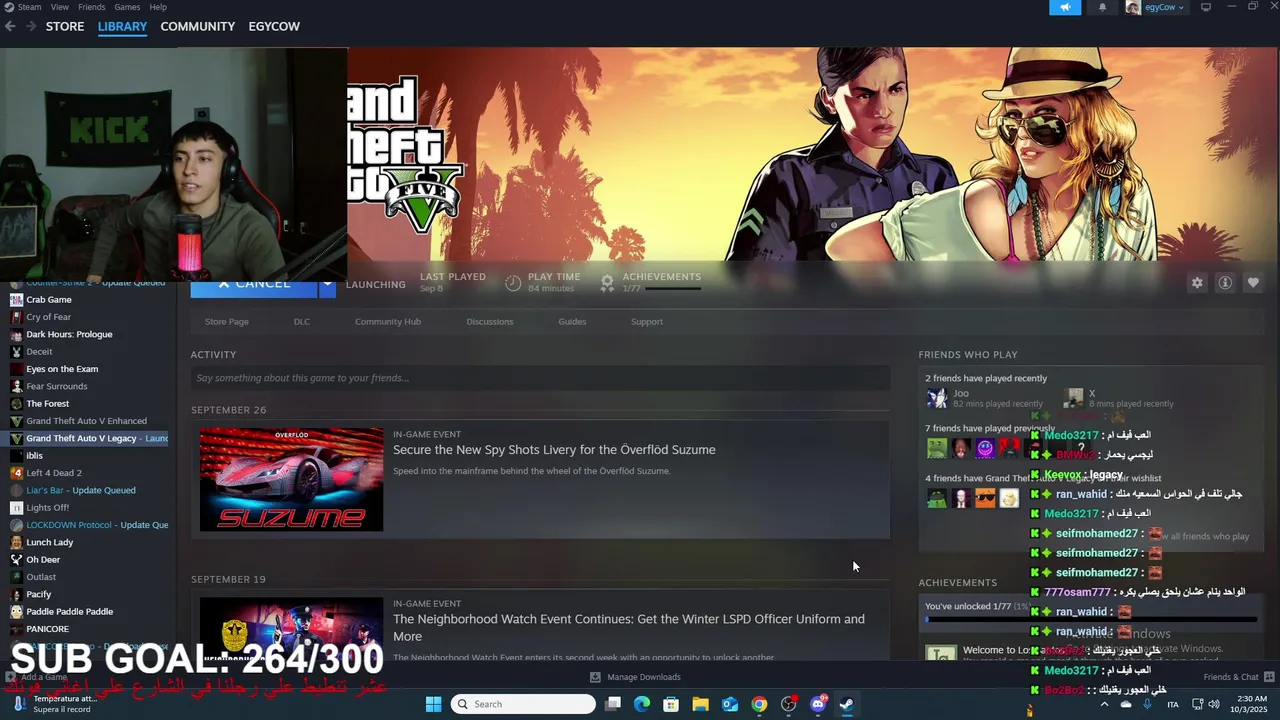Image resolution: width=1280 pixels, height=720 pixels.
Task: Open friend Joo's avatar
Action: point(937,398)
